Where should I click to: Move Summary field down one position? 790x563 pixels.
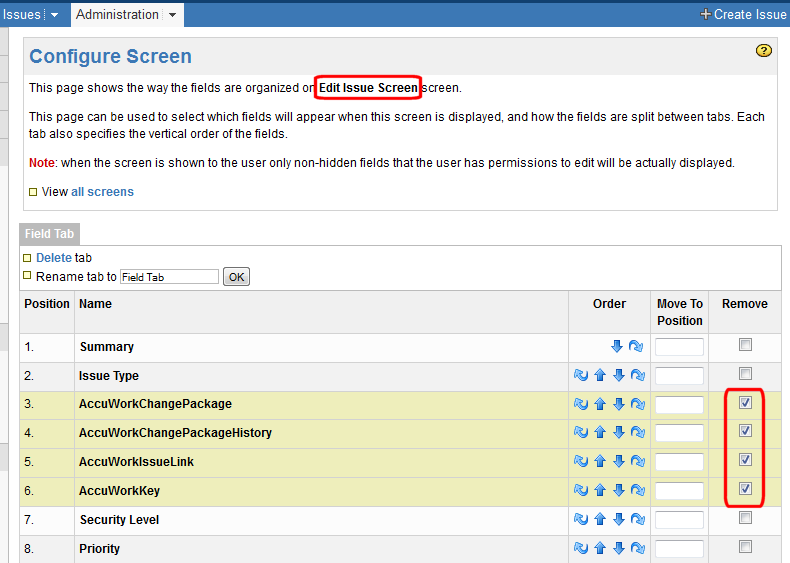pos(617,347)
